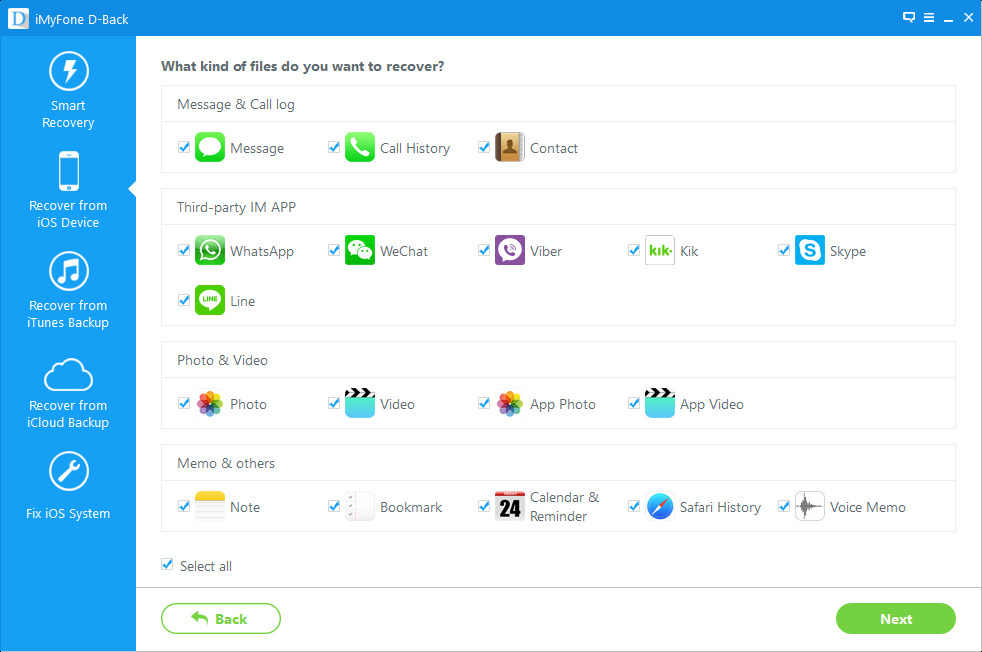Click the yellow Note icon
982x652 pixels.
pos(210,506)
